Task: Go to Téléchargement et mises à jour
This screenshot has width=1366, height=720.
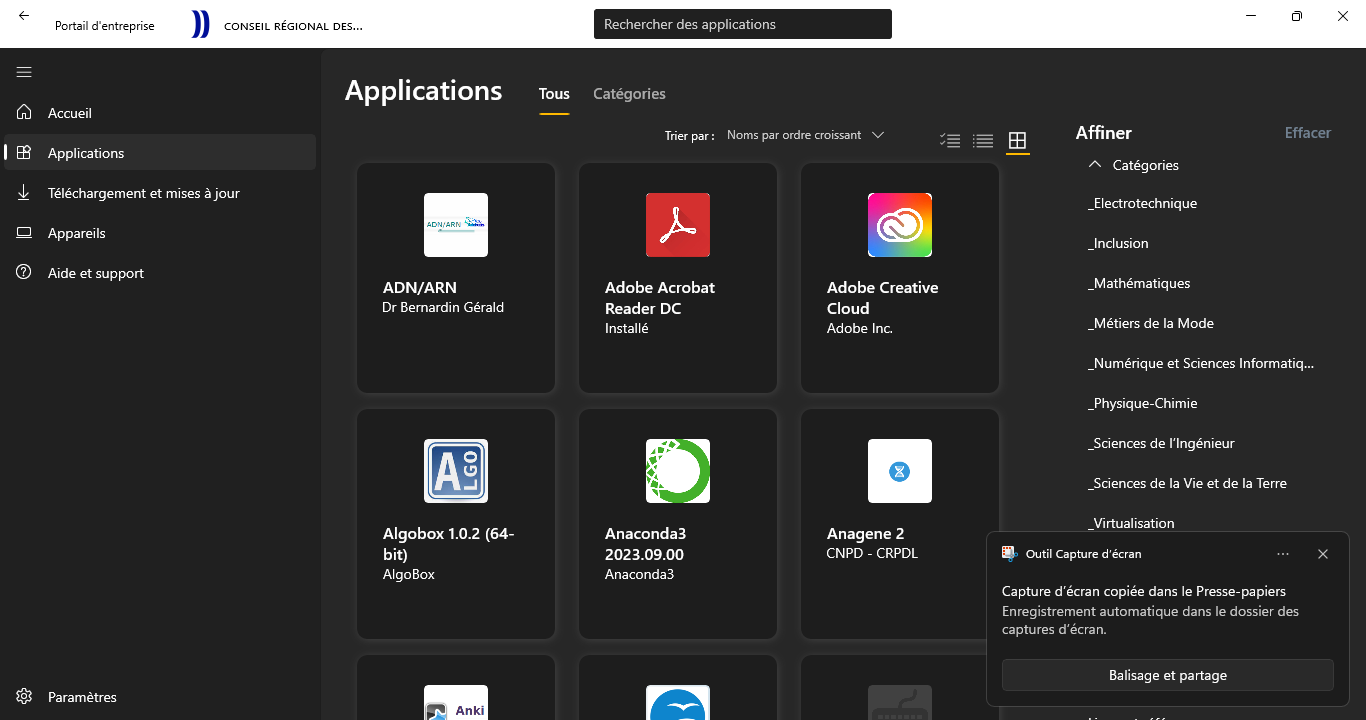Action: [x=143, y=193]
